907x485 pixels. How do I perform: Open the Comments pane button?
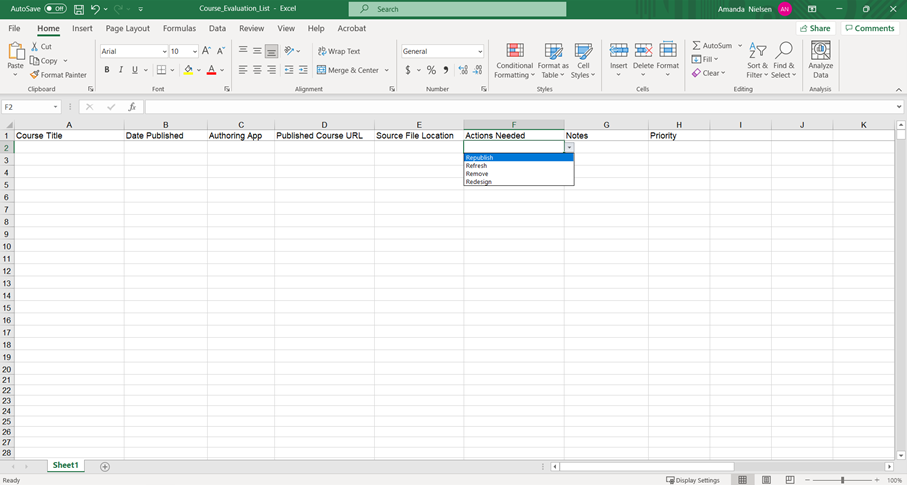(869, 29)
